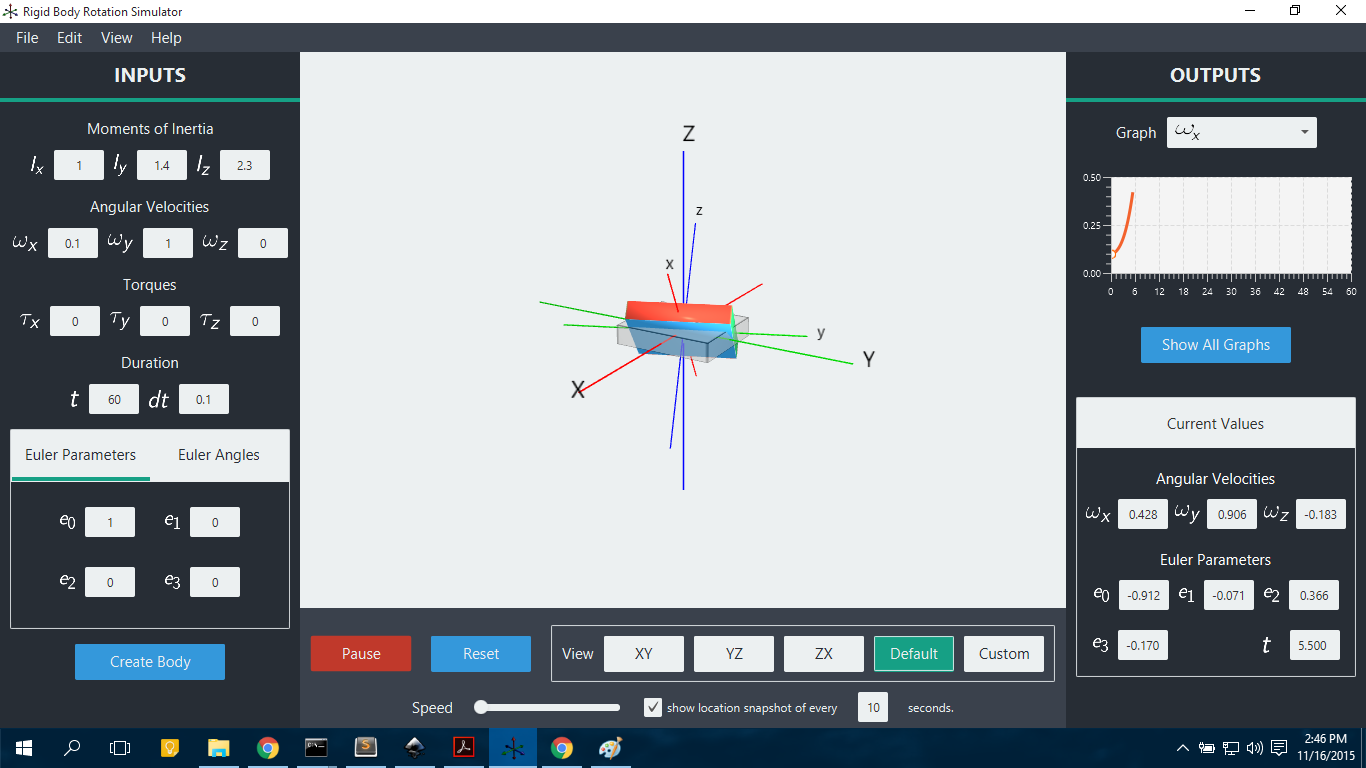The image size is (1366, 768).
Task: Launch Sublime Text from the taskbar
Action: click(365, 747)
